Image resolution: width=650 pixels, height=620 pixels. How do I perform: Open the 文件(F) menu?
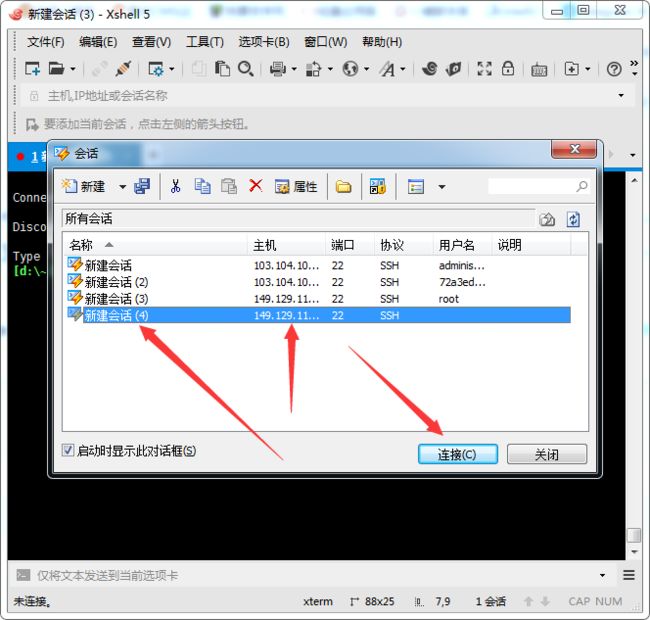pyautogui.click(x=46, y=42)
